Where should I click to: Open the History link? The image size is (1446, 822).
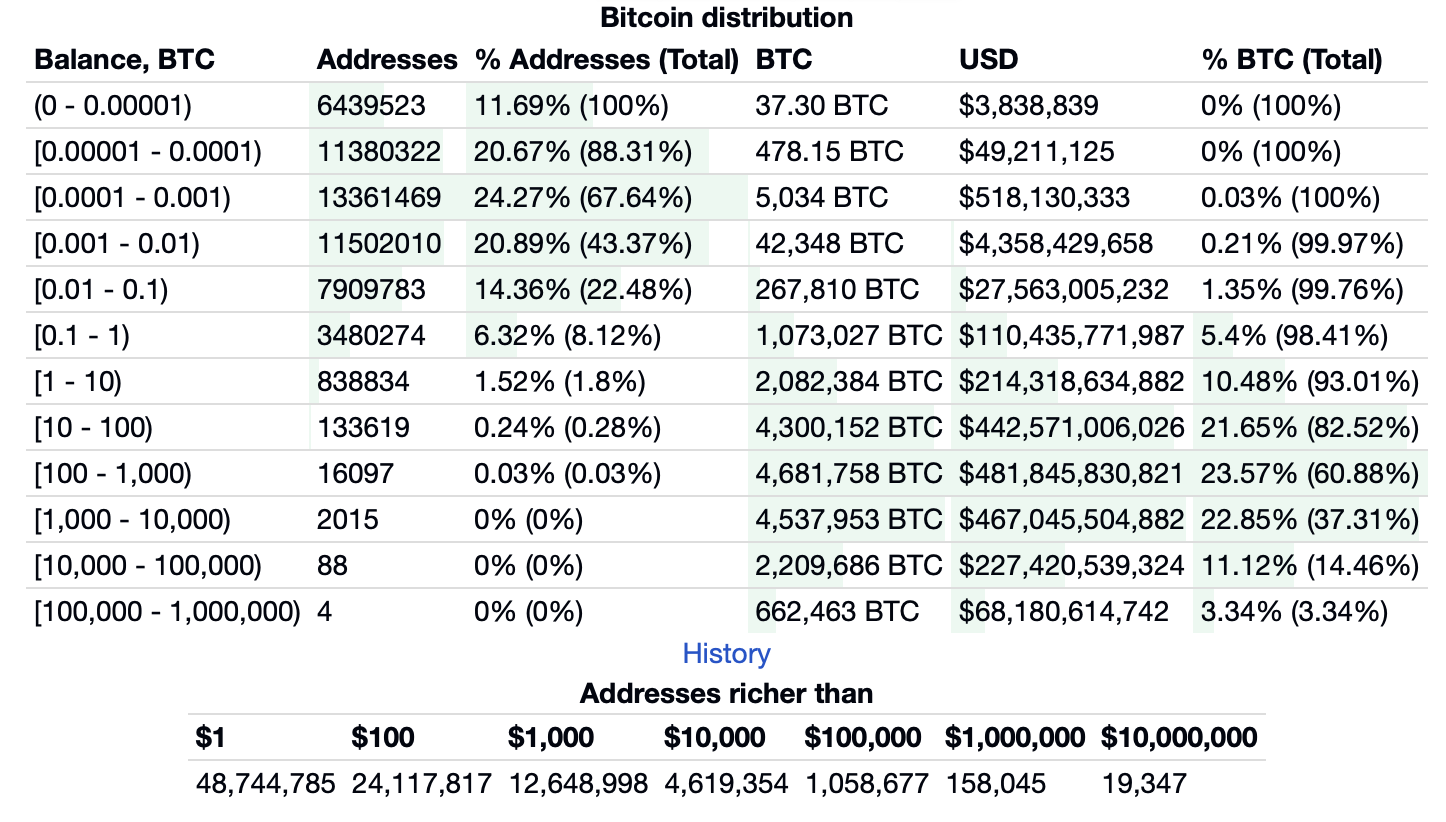[726, 654]
